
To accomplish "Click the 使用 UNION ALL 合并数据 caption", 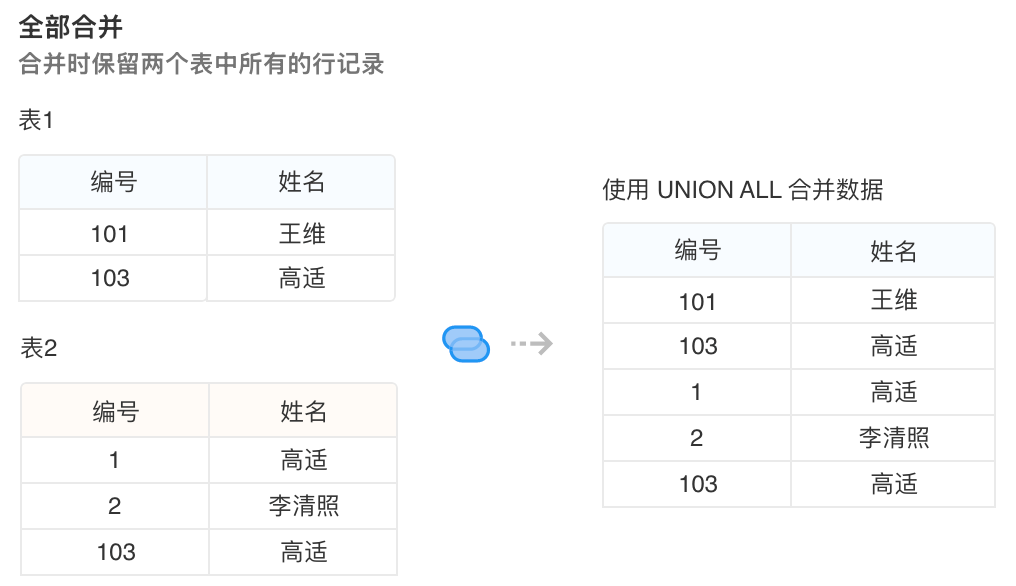I will 742,190.
